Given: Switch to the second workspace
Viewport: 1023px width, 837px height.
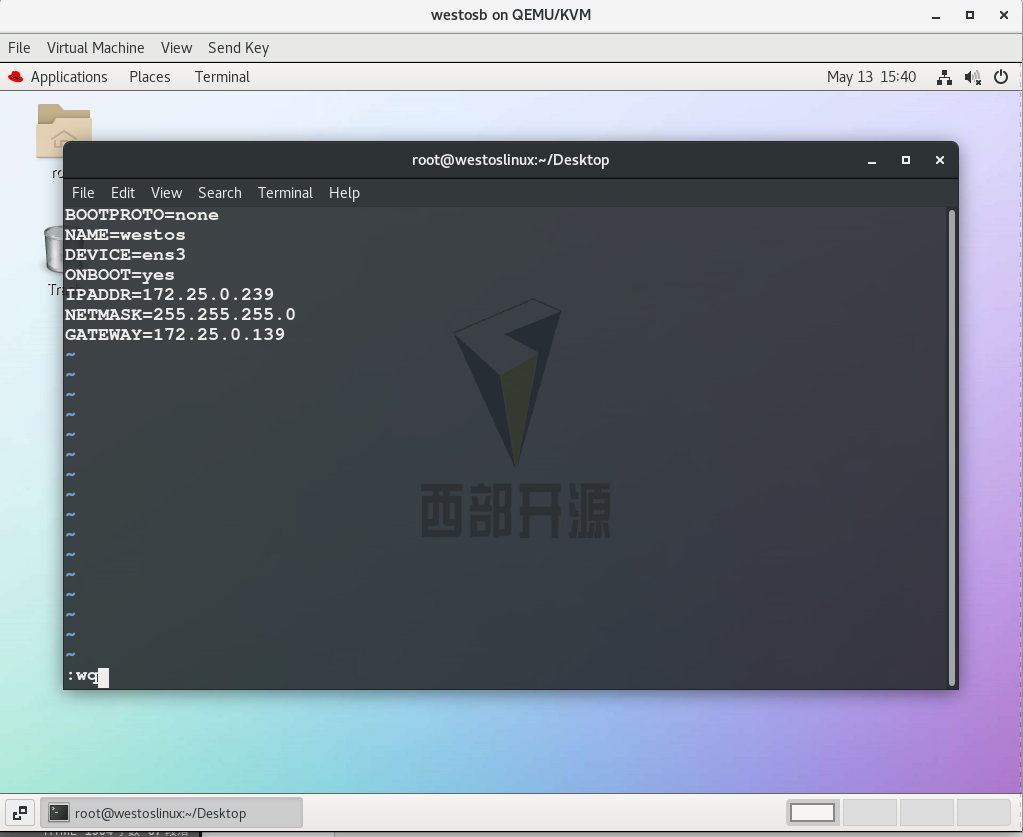Looking at the screenshot, I should point(870,813).
